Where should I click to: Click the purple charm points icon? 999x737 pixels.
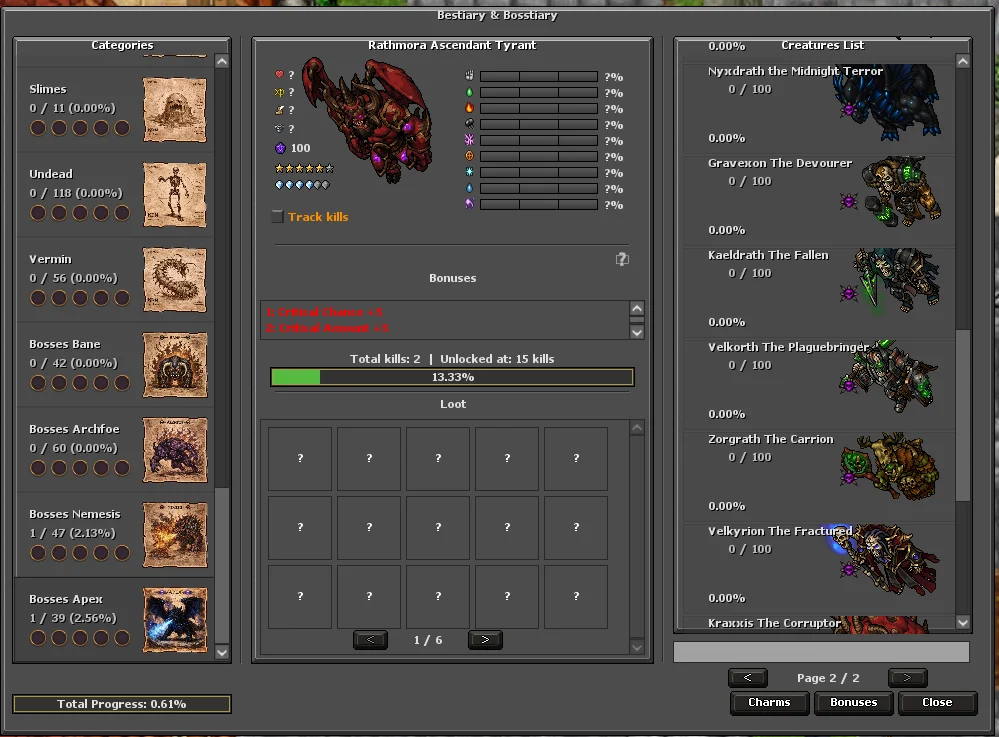pos(280,148)
